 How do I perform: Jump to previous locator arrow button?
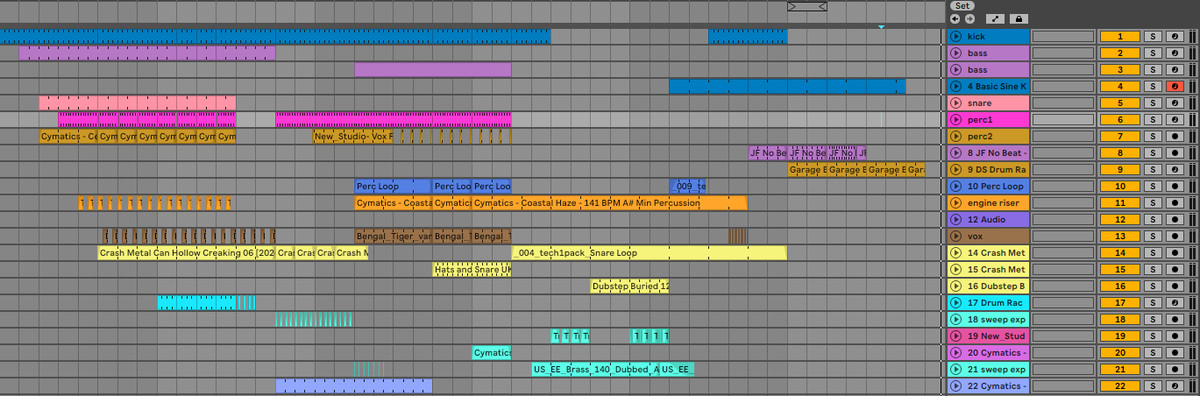(955, 18)
